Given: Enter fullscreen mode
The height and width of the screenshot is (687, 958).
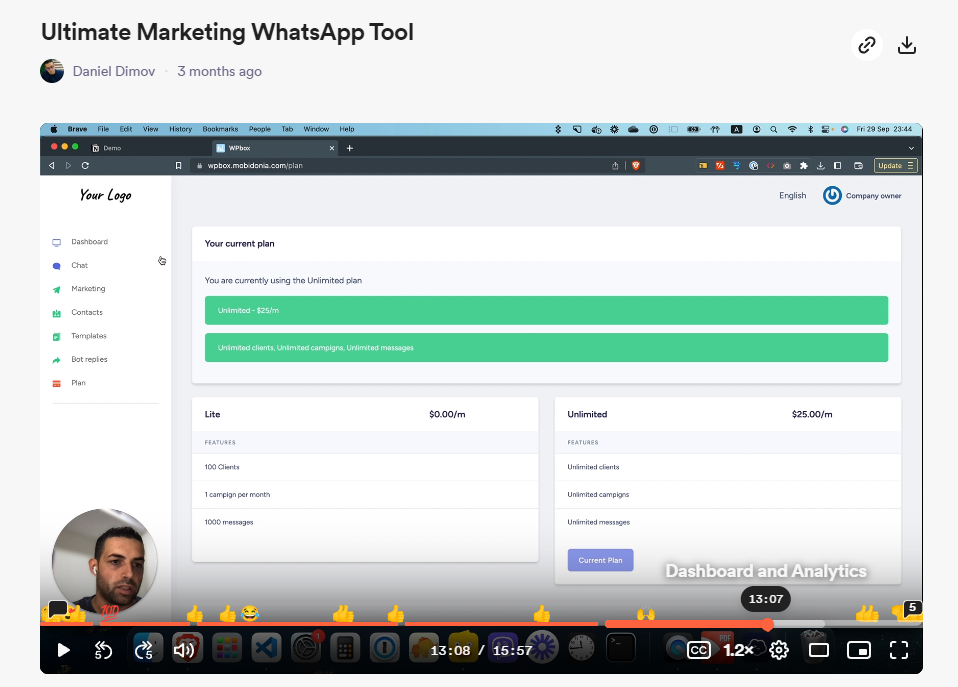Looking at the screenshot, I should point(898,650).
